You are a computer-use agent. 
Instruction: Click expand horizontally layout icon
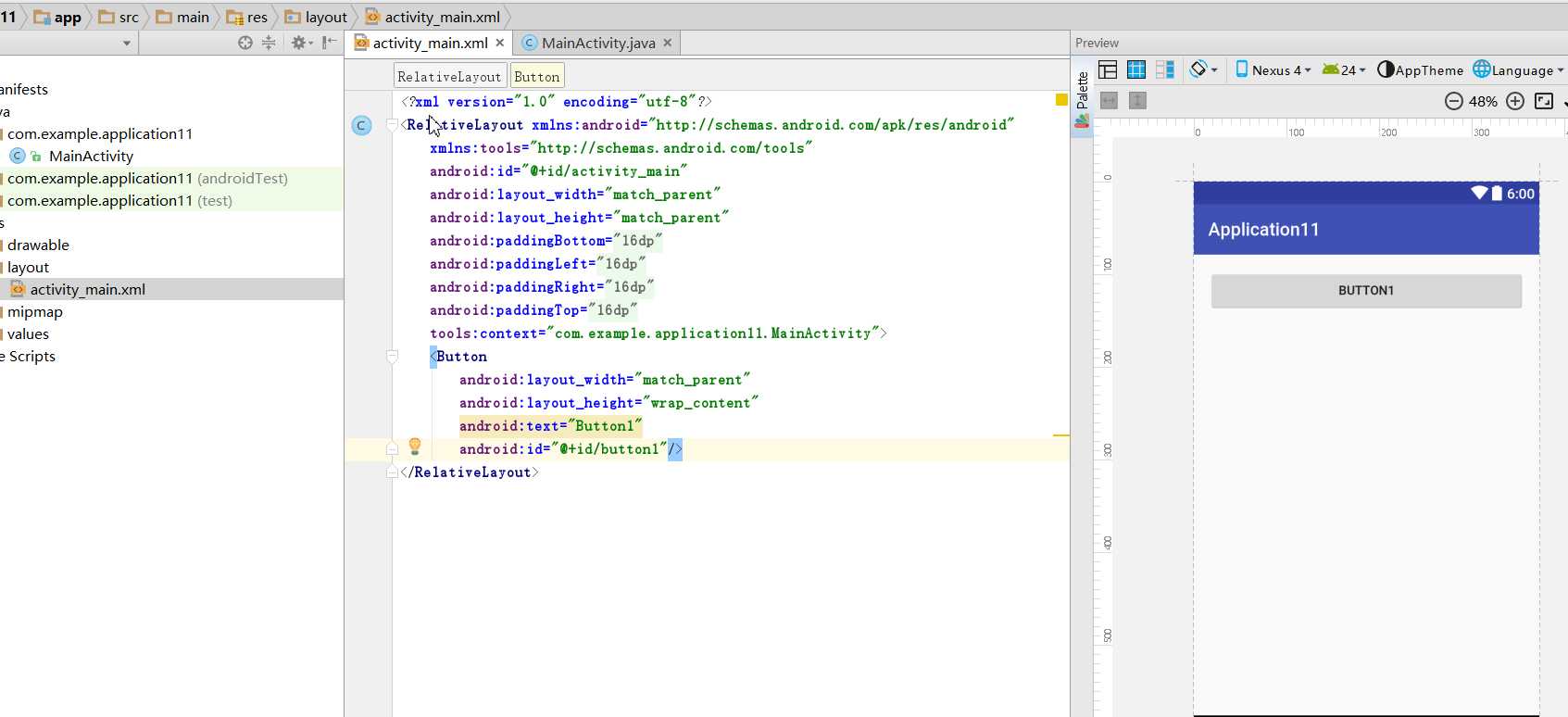point(1109,100)
